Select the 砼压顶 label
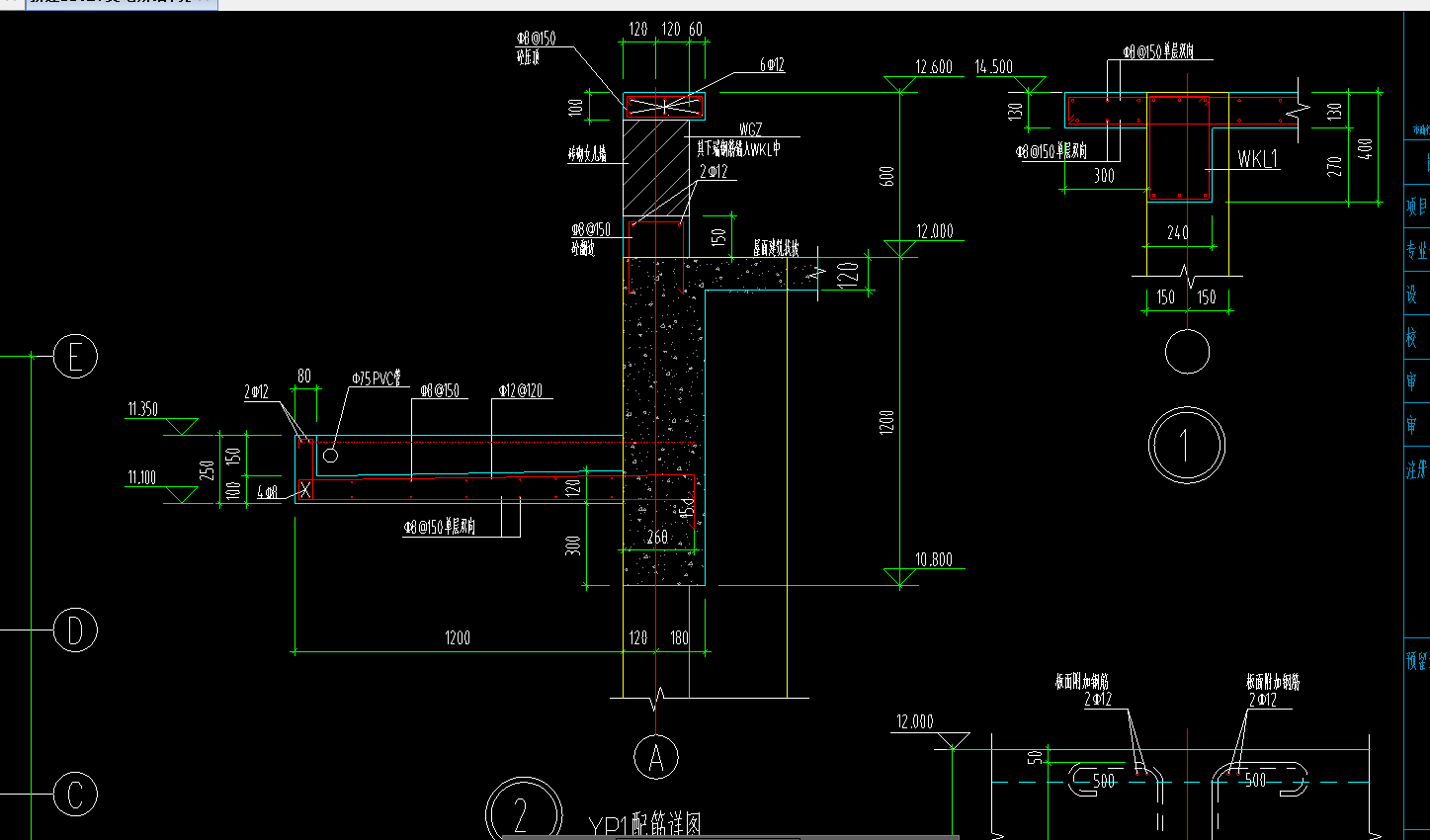The width and height of the screenshot is (1430, 840). tap(529, 57)
